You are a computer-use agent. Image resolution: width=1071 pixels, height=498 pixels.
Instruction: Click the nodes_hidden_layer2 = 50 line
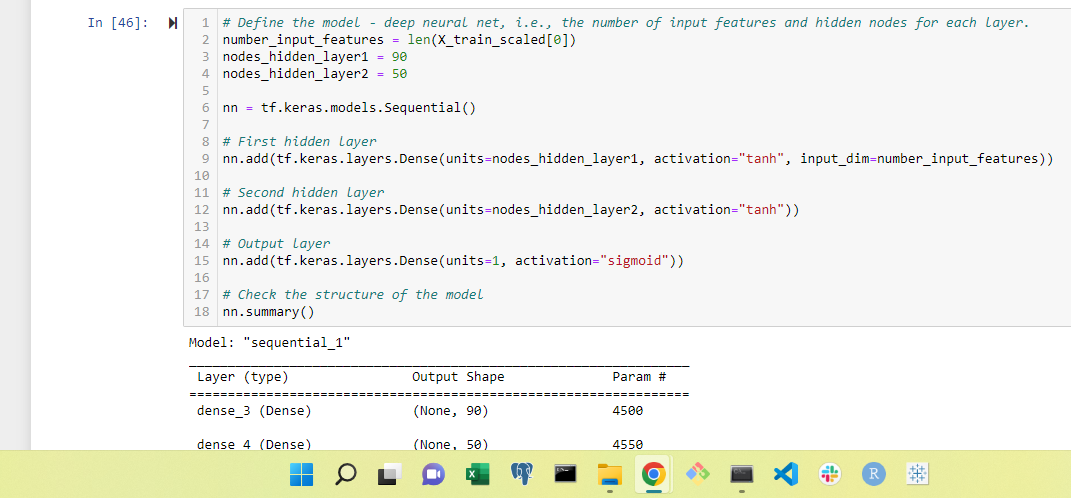point(315,74)
